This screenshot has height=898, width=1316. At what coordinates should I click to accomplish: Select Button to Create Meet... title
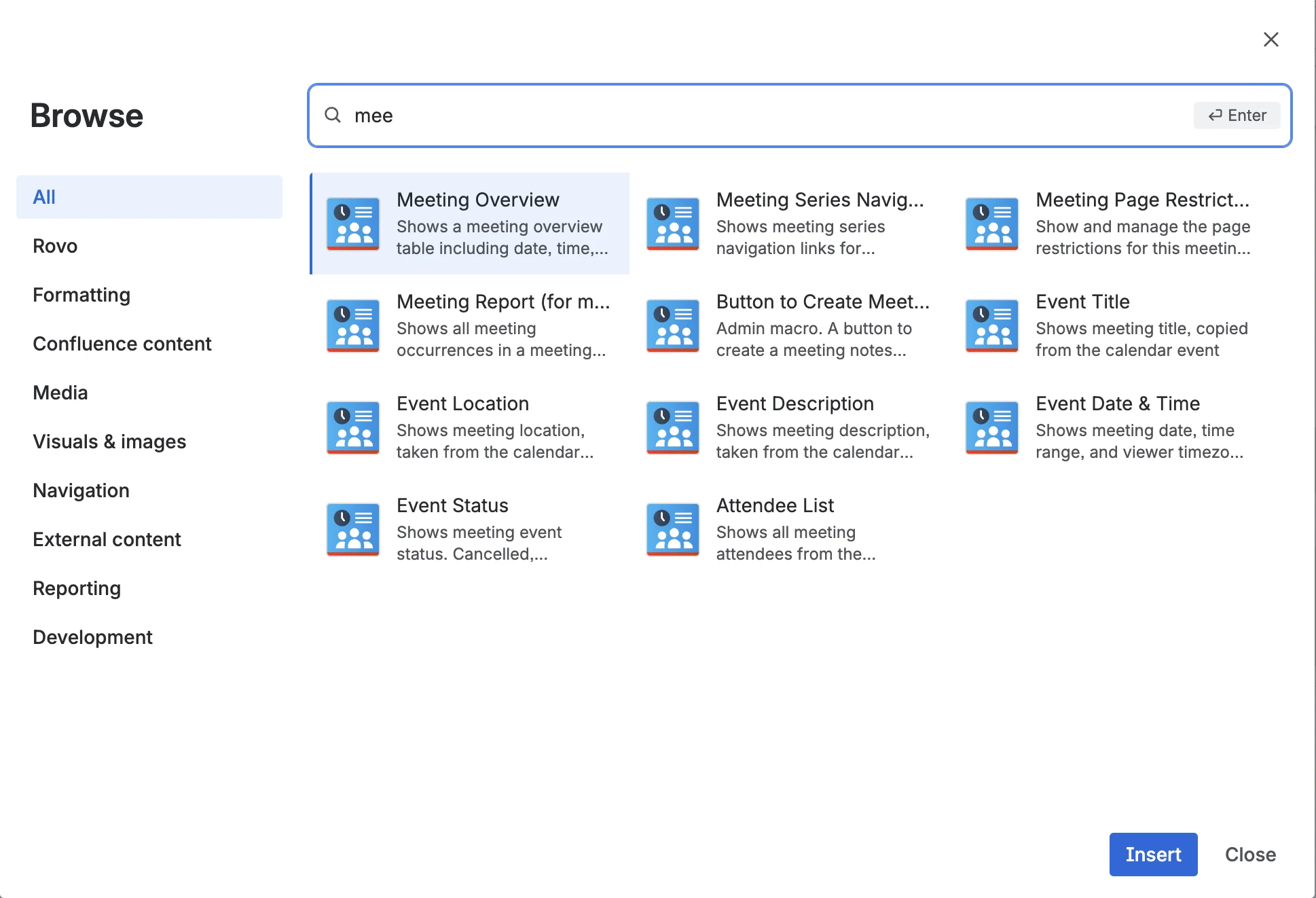pyautogui.click(x=822, y=302)
